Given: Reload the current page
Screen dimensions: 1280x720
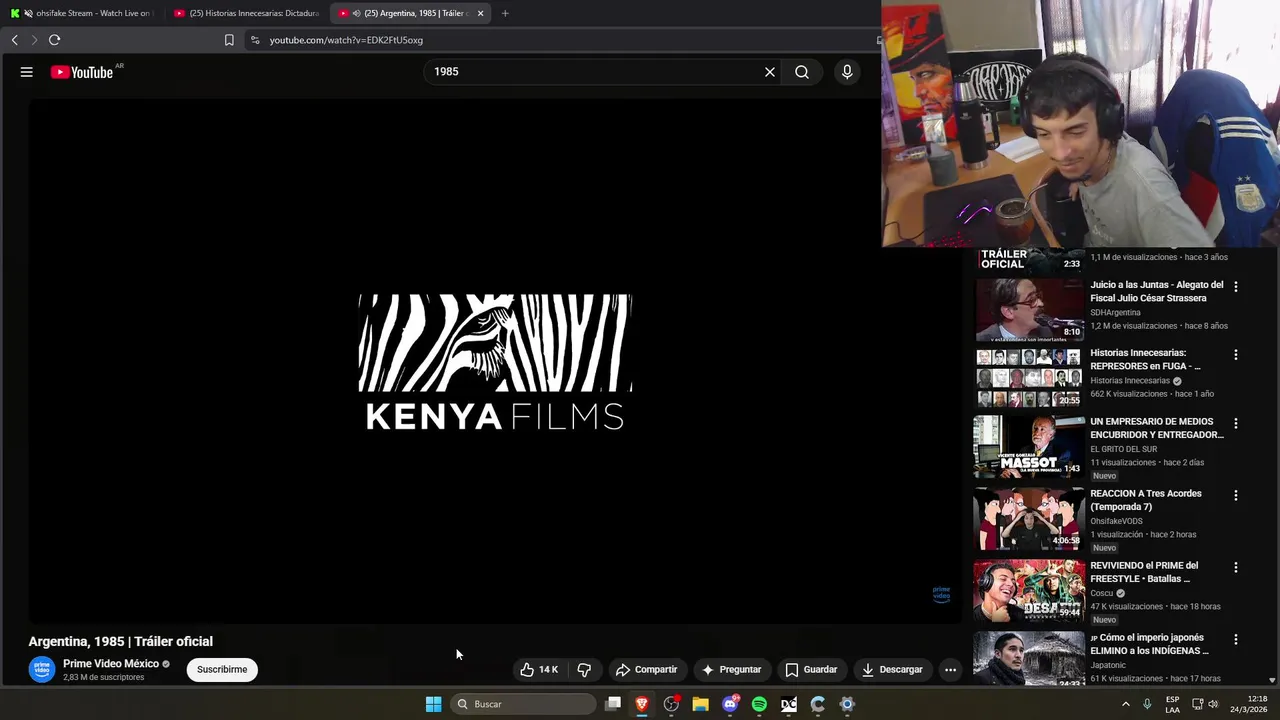Looking at the screenshot, I should [55, 40].
